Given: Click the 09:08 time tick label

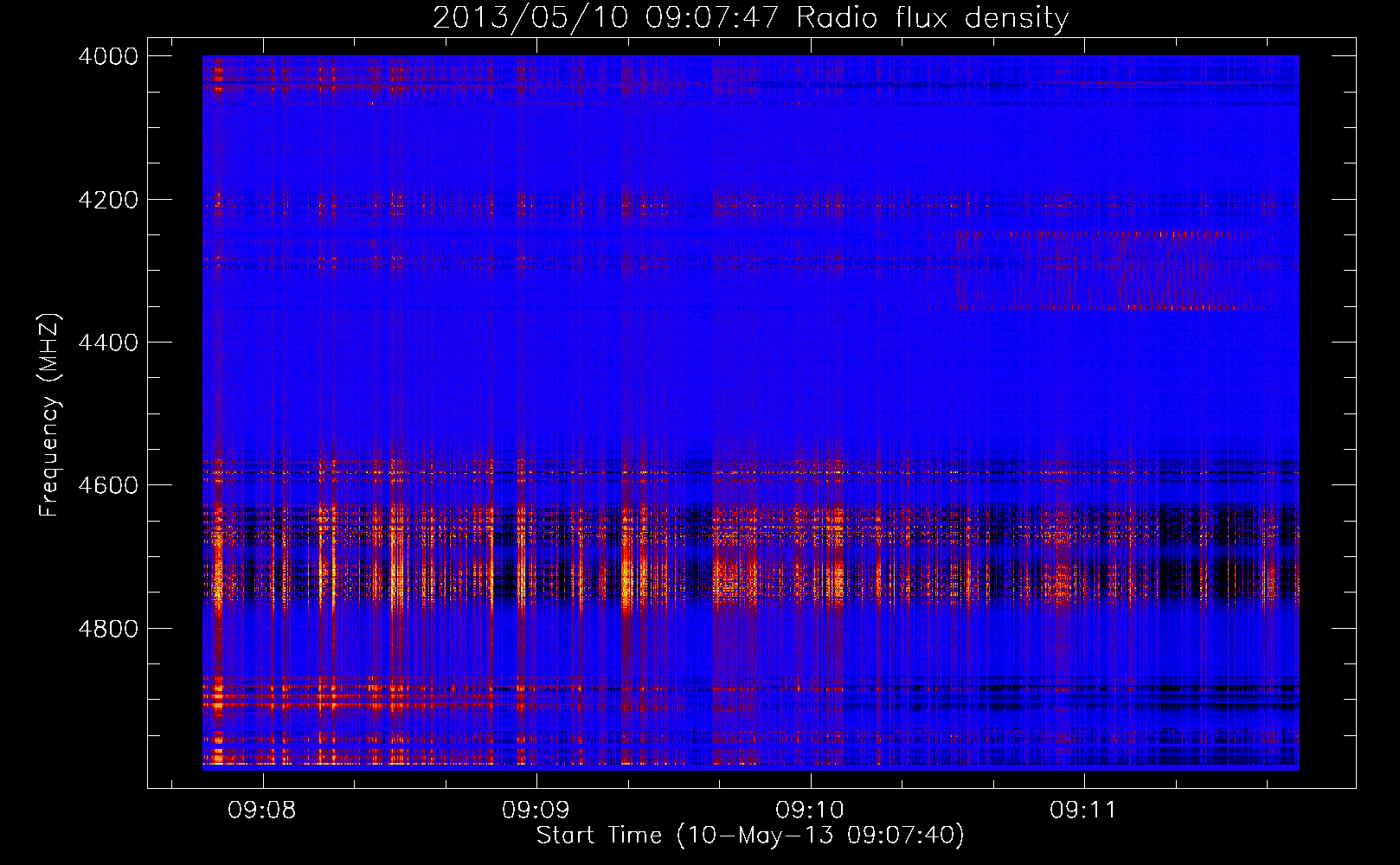Looking at the screenshot, I should (262, 811).
